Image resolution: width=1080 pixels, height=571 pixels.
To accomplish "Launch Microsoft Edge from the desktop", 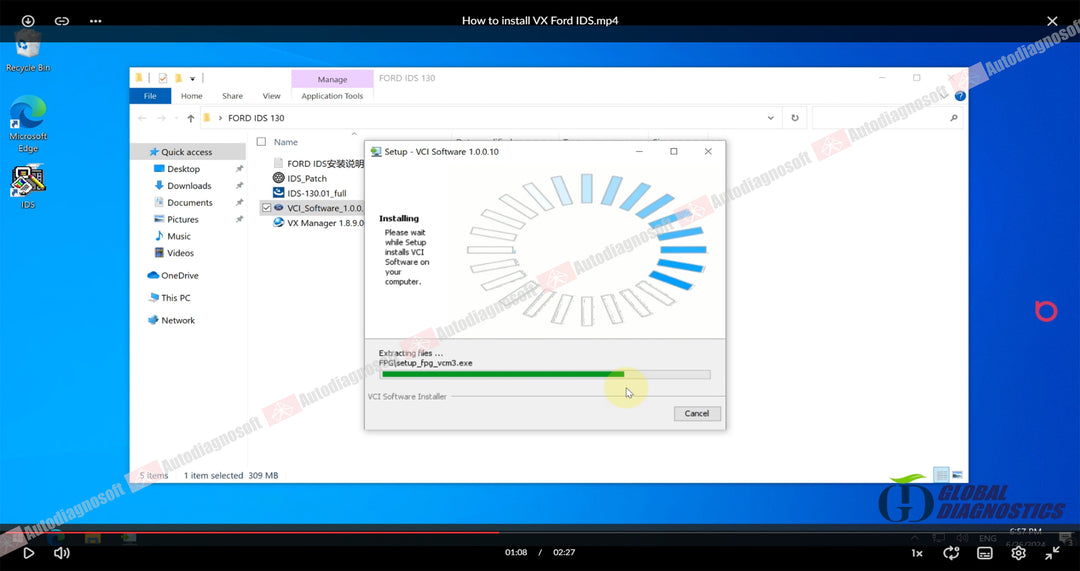I will coord(28,124).
